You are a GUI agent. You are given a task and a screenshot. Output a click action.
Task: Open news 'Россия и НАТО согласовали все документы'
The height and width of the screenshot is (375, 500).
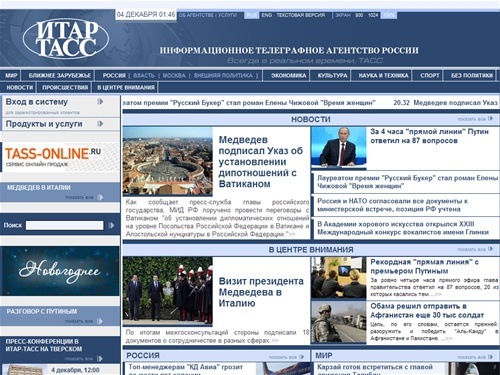click(x=392, y=205)
